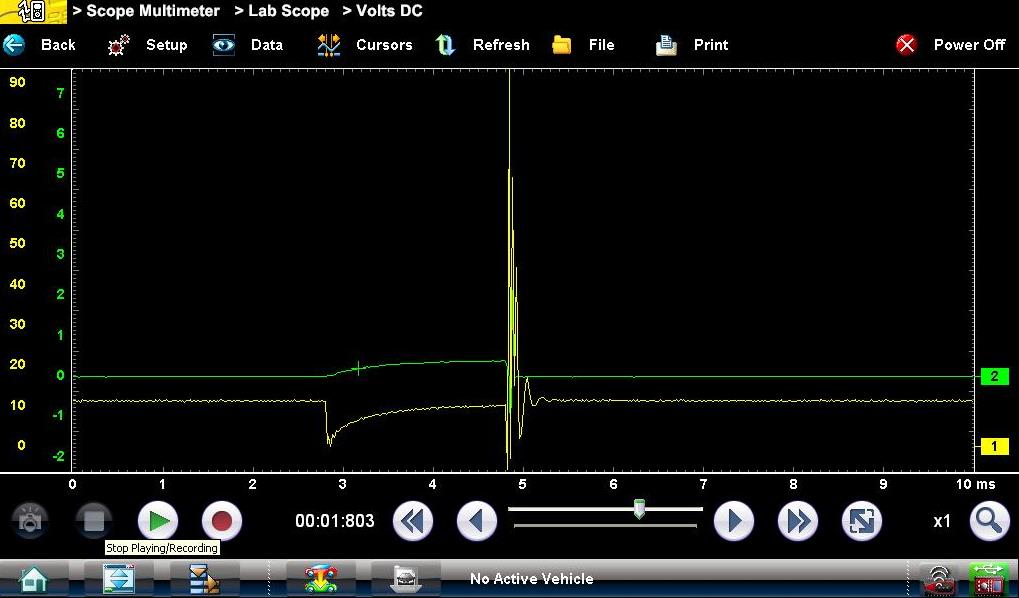The height and width of the screenshot is (598, 1019).
Task: Skip forward with the double-right arrow button
Action: pyautogui.click(x=798, y=521)
